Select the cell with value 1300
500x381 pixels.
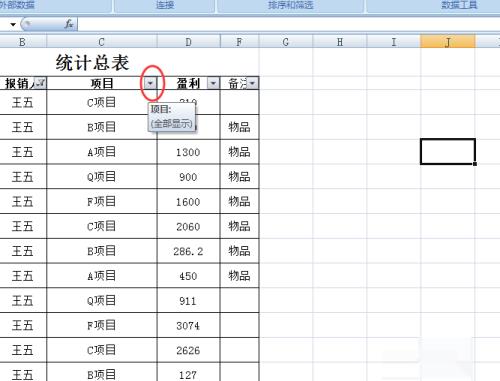188,152
